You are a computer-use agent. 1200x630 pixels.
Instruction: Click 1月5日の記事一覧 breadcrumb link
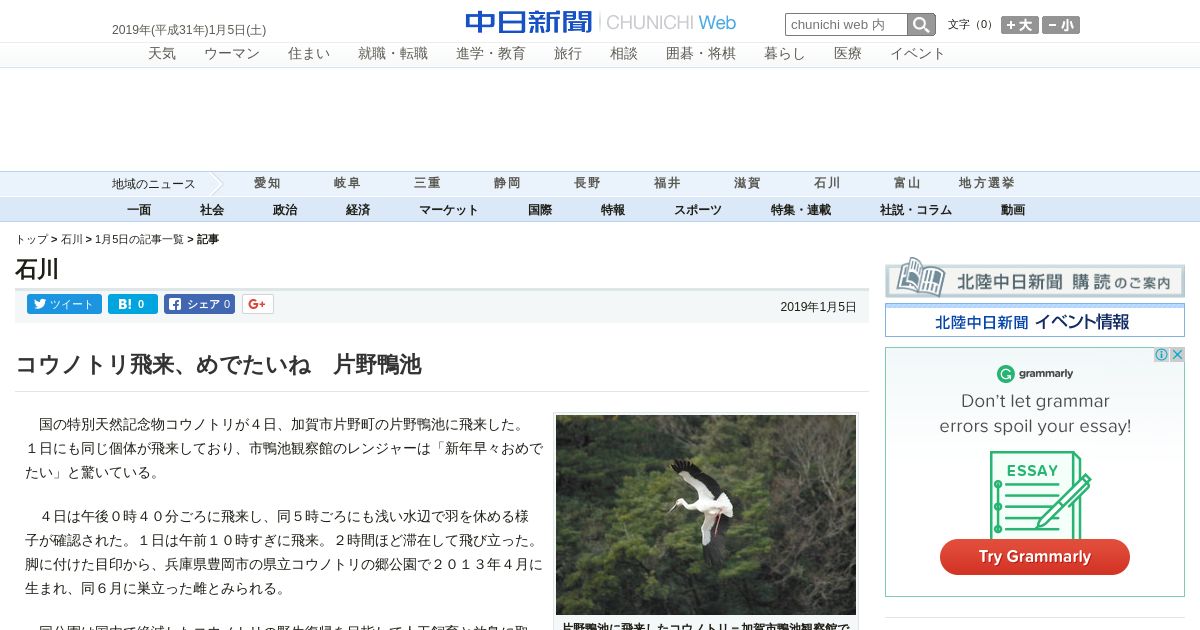click(139, 240)
